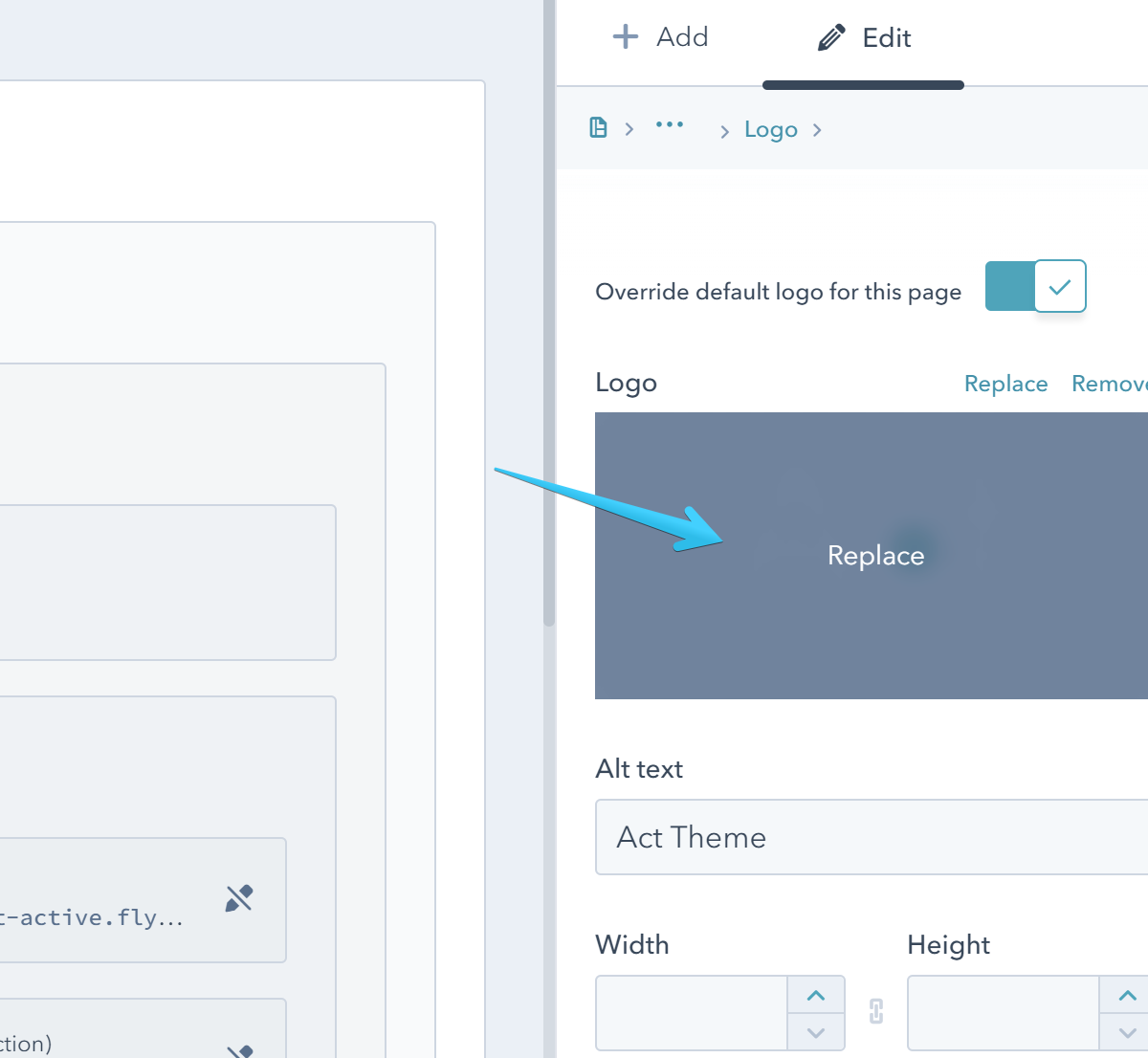The width and height of the screenshot is (1148, 1058).
Task: Click the pin icon beside t-active.fly module
Action: pyautogui.click(x=239, y=898)
